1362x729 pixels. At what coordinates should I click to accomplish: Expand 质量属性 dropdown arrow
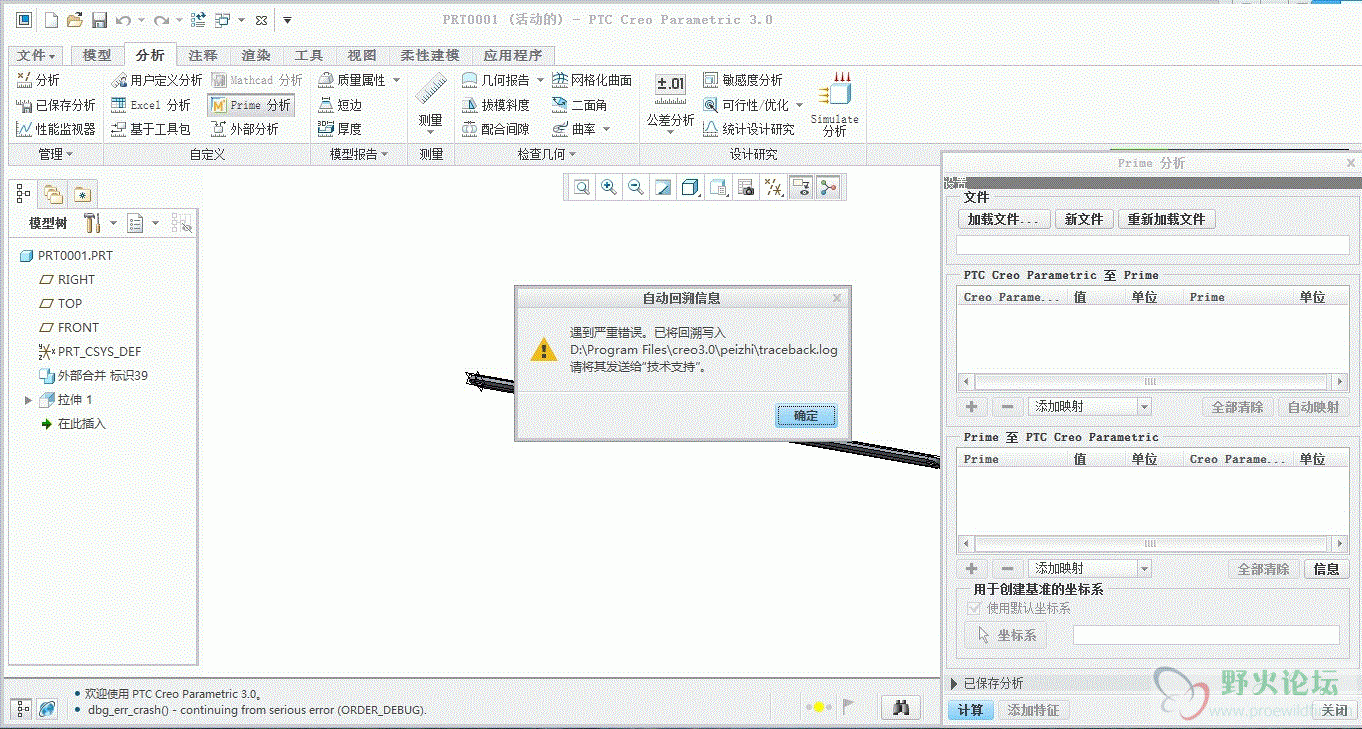396,80
